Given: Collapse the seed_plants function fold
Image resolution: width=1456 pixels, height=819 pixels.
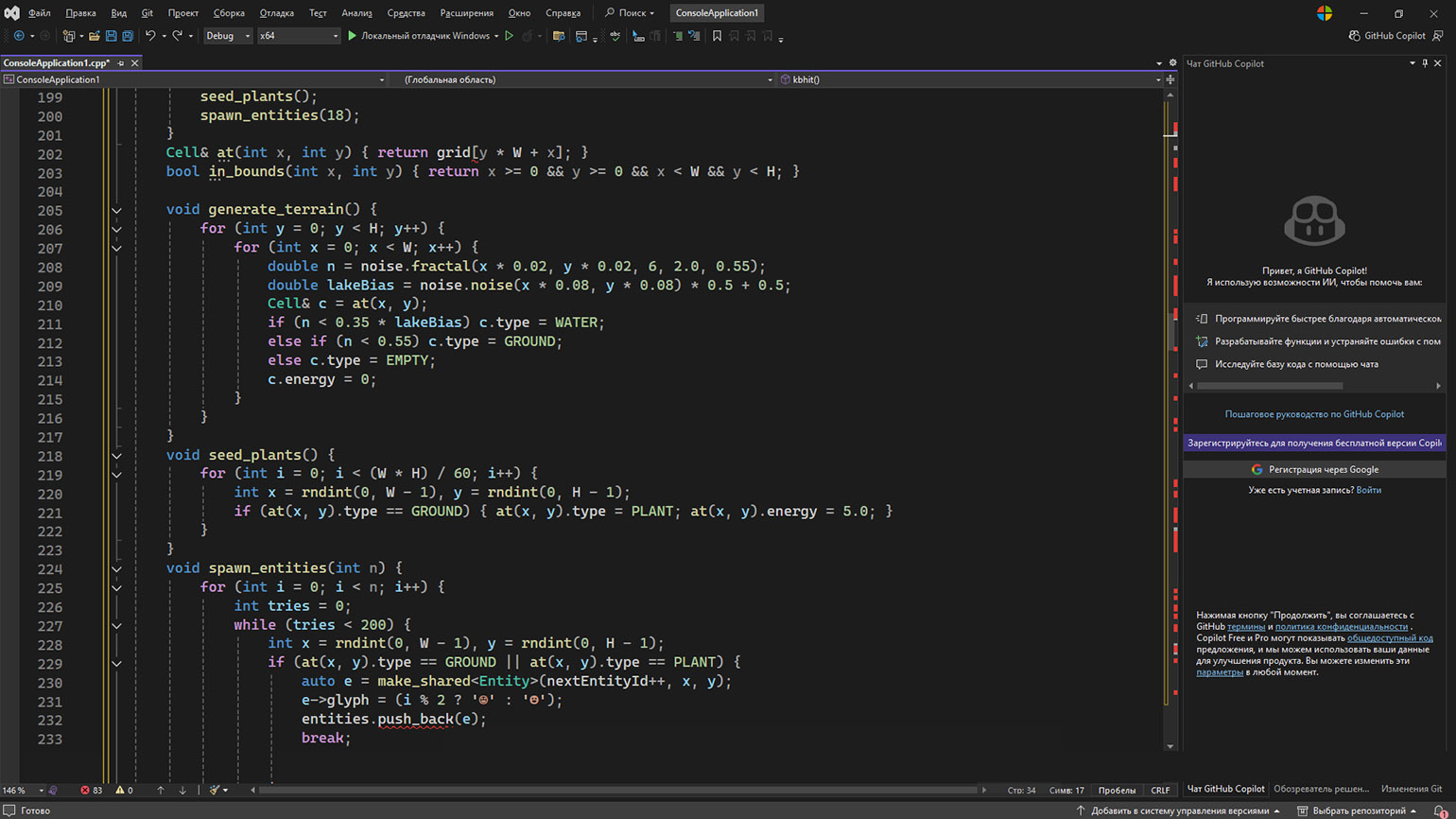Looking at the screenshot, I should click(116, 456).
